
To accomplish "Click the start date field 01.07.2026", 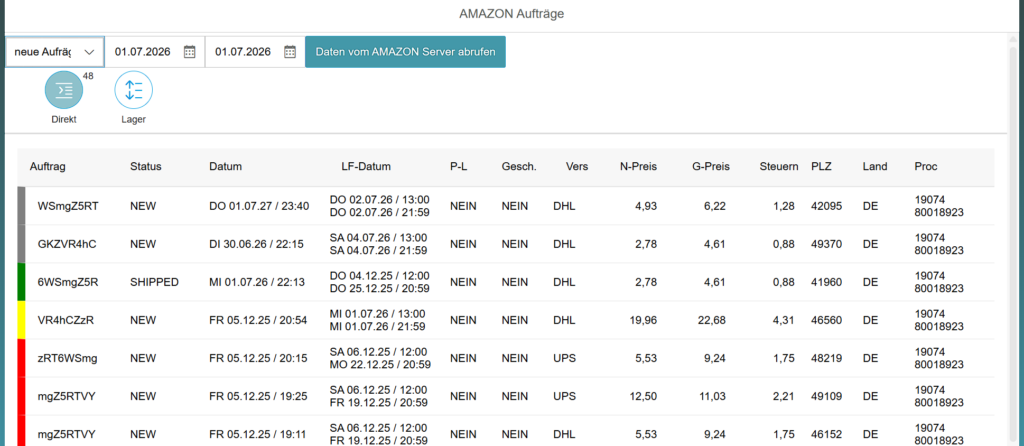I will 143,52.
